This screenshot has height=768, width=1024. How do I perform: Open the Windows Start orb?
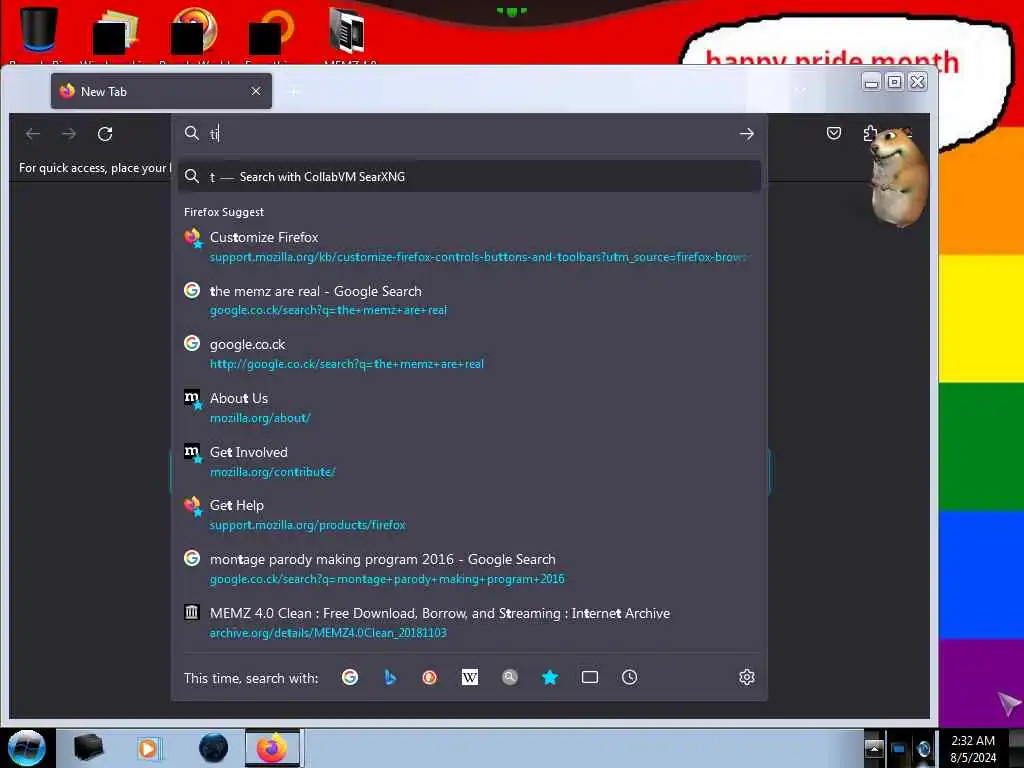click(27, 748)
